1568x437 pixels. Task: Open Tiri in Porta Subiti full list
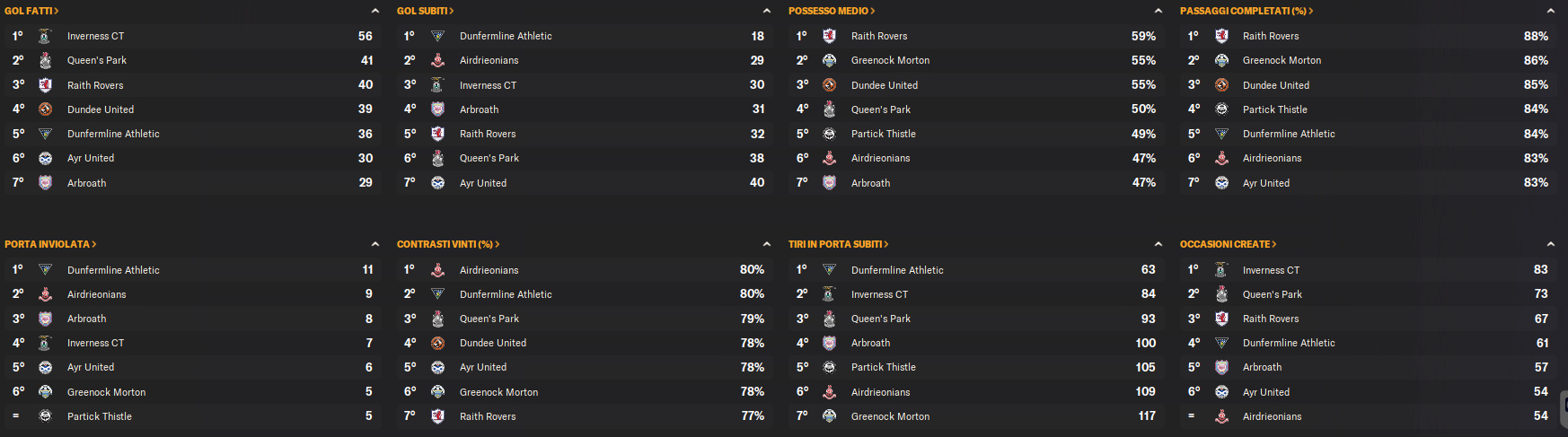pos(838,244)
